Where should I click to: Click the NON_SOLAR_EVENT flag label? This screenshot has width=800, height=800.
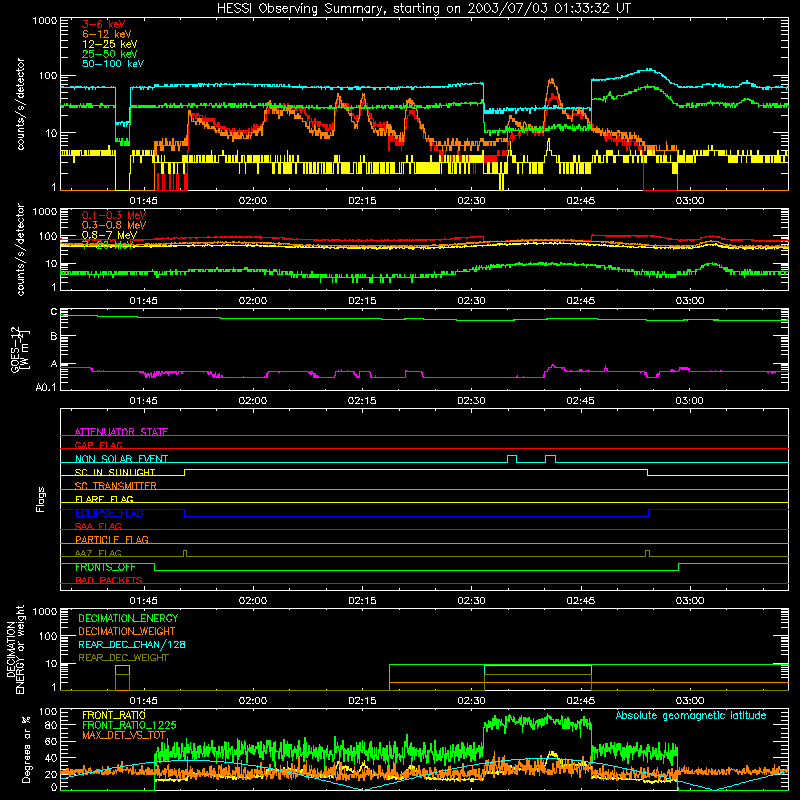[x=121, y=459]
